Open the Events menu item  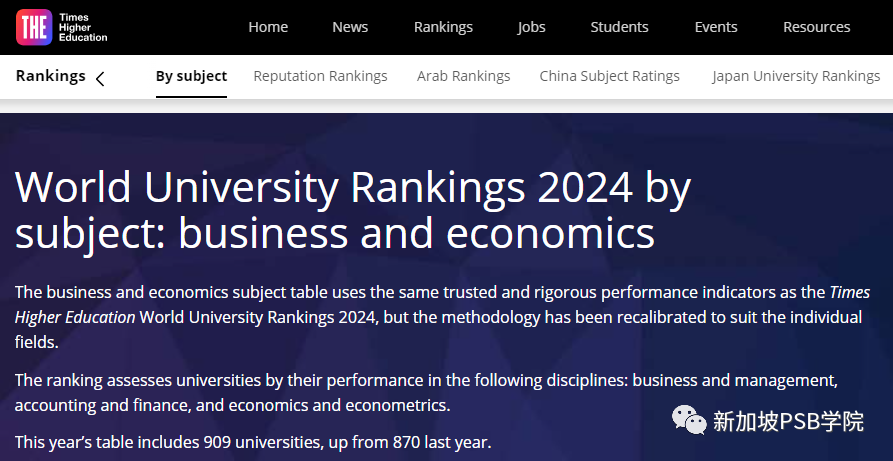coord(715,27)
